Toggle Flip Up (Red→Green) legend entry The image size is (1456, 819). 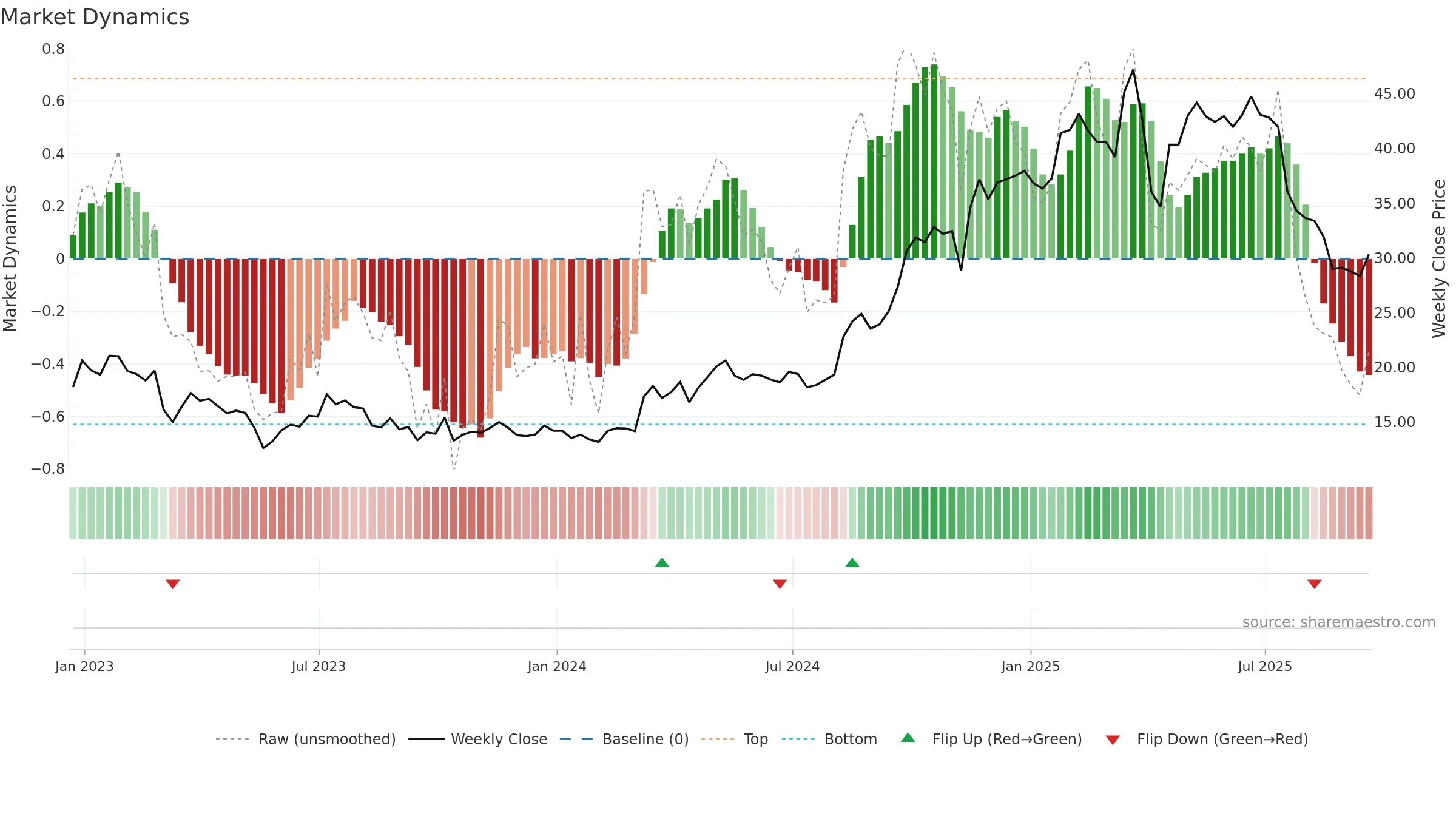[991, 739]
